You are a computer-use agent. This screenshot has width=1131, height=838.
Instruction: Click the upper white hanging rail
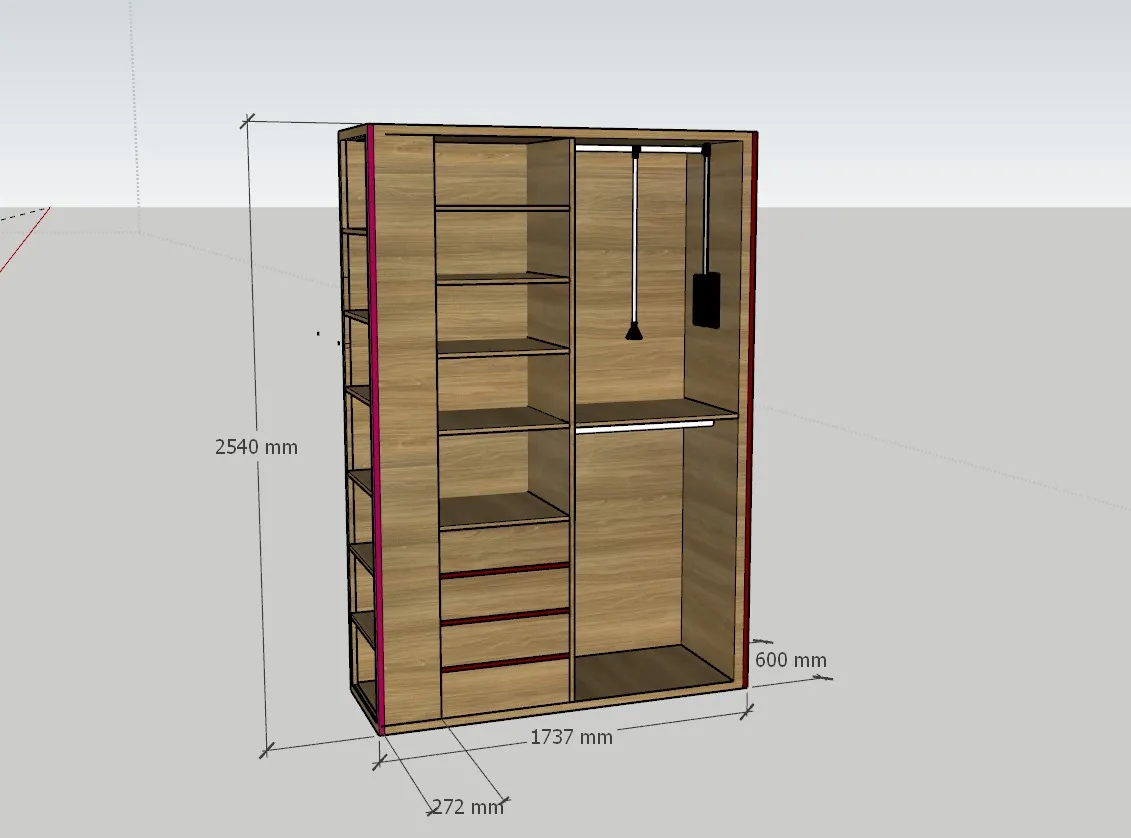point(640,149)
